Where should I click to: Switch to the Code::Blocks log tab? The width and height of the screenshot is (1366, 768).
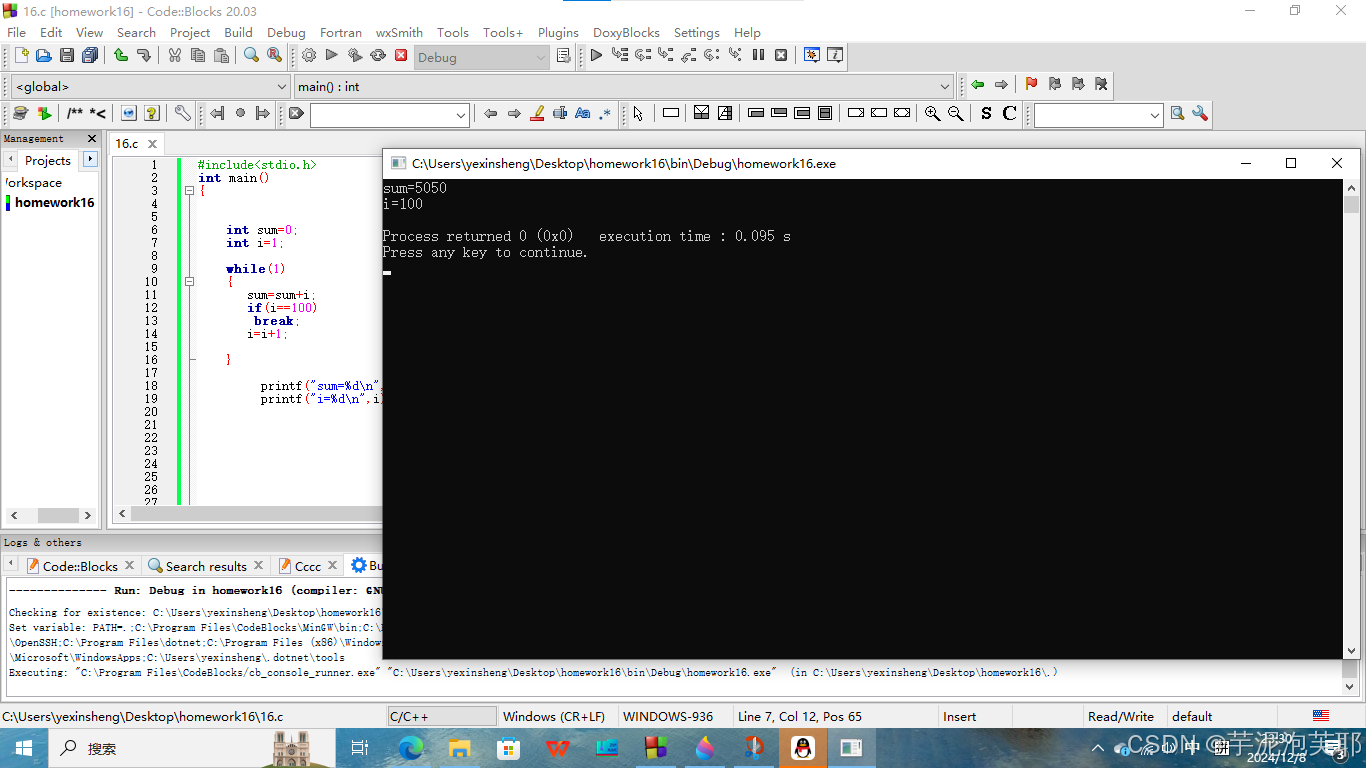[80, 566]
